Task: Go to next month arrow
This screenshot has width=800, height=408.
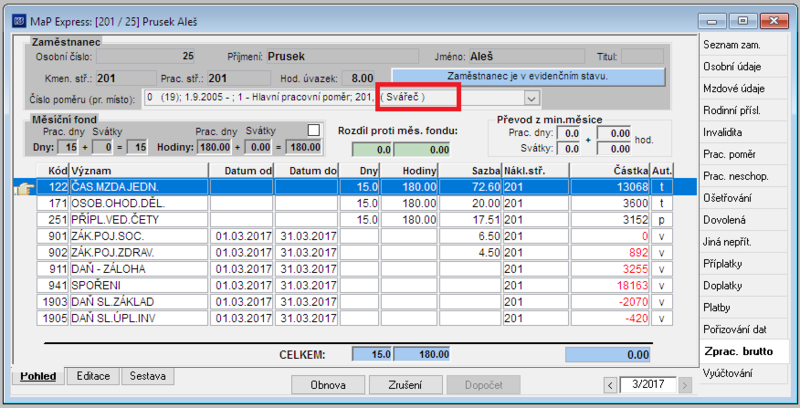Action: pos(685,385)
